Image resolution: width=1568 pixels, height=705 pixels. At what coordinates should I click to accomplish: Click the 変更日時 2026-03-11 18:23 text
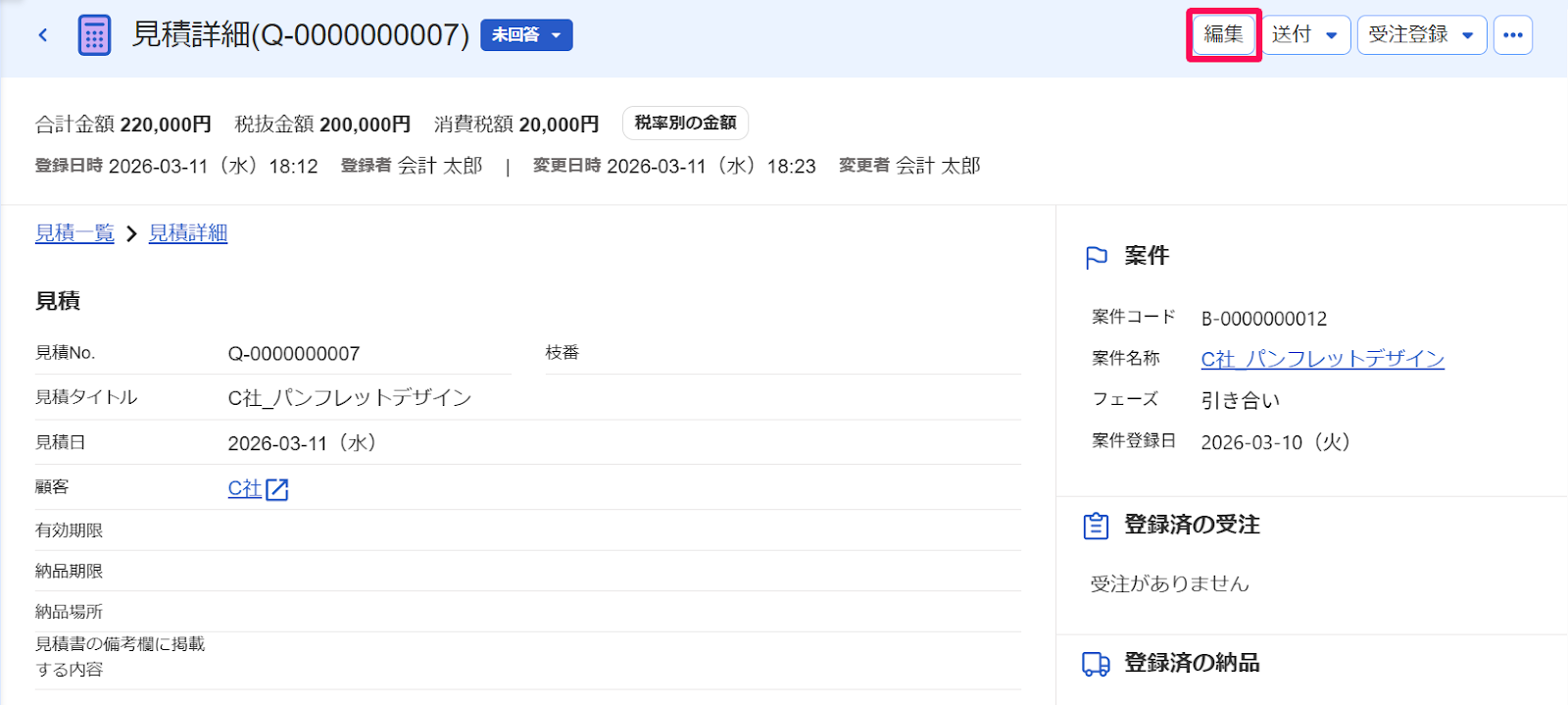click(674, 166)
